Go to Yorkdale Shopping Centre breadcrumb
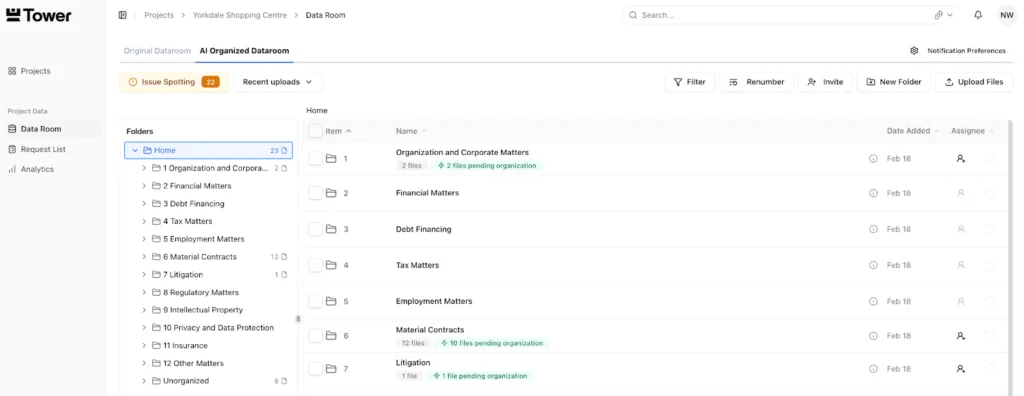The height and width of the screenshot is (396, 1024). [x=240, y=15]
